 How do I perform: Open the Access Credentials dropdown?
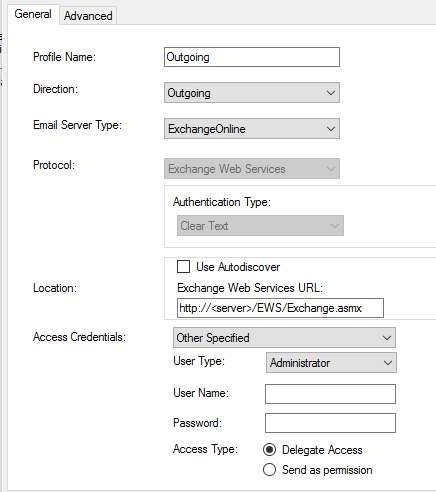284,338
